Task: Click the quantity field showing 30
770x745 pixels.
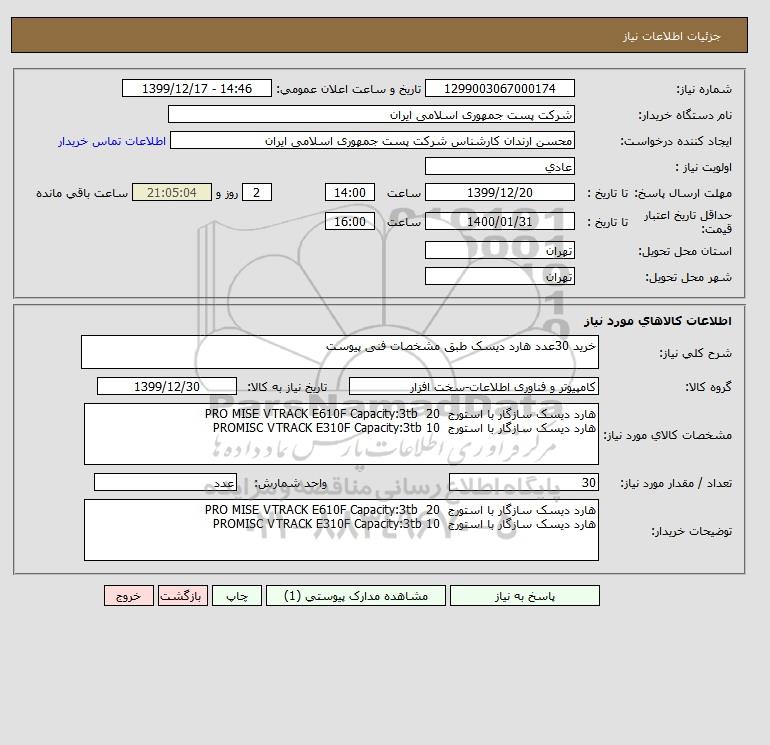Action: 523,482
